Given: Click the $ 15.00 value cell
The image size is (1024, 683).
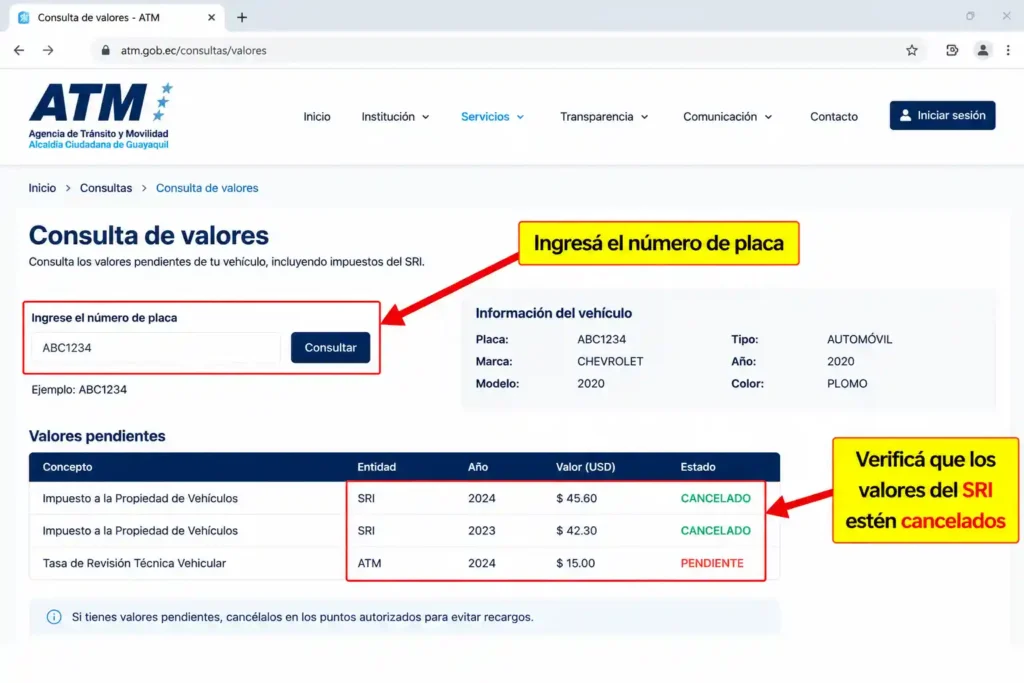Looking at the screenshot, I should (575, 563).
